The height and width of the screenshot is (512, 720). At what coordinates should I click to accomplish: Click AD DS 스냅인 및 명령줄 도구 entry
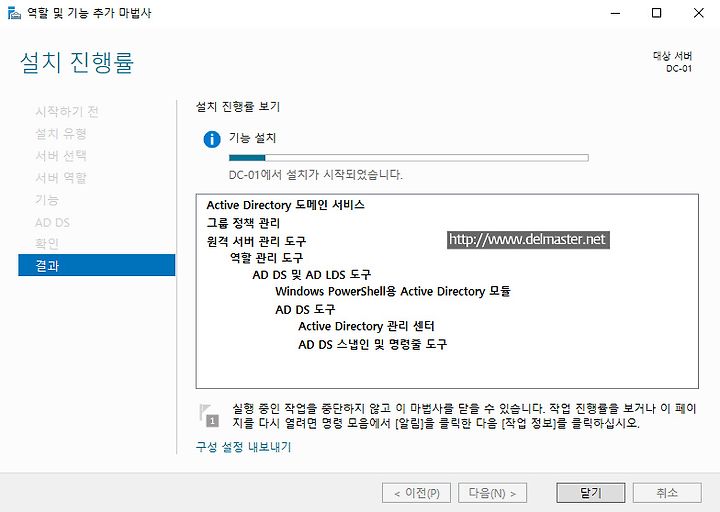pyautogui.click(x=372, y=344)
